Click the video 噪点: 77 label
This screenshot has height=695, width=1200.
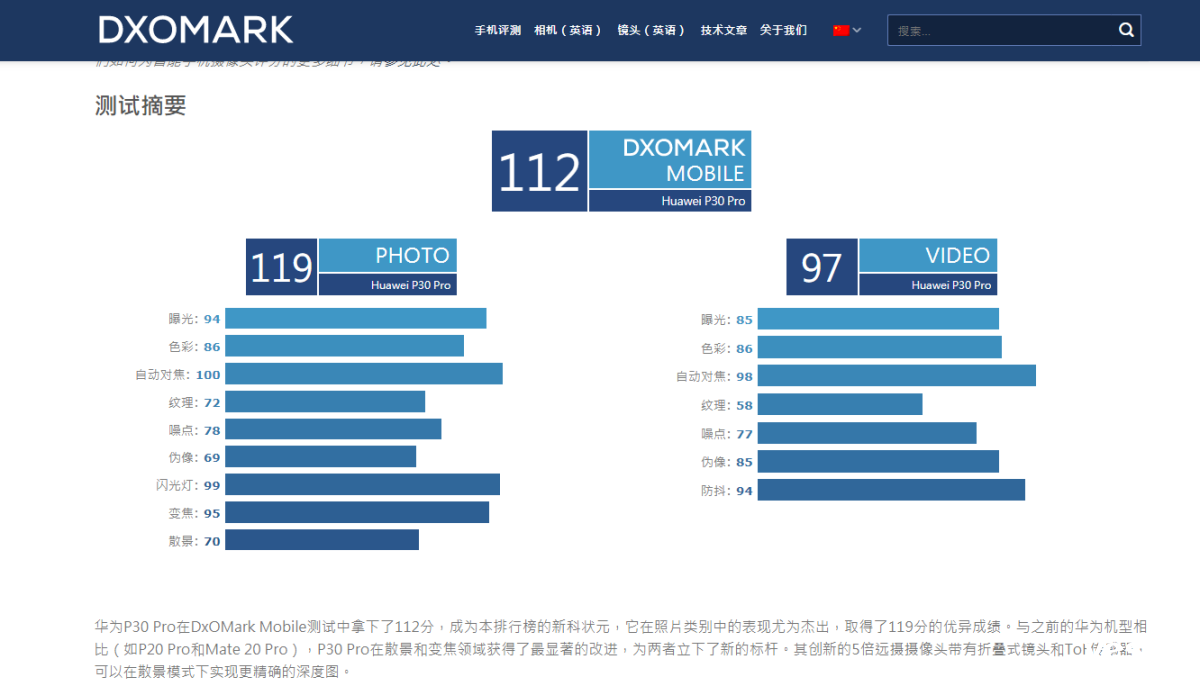[x=727, y=434]
